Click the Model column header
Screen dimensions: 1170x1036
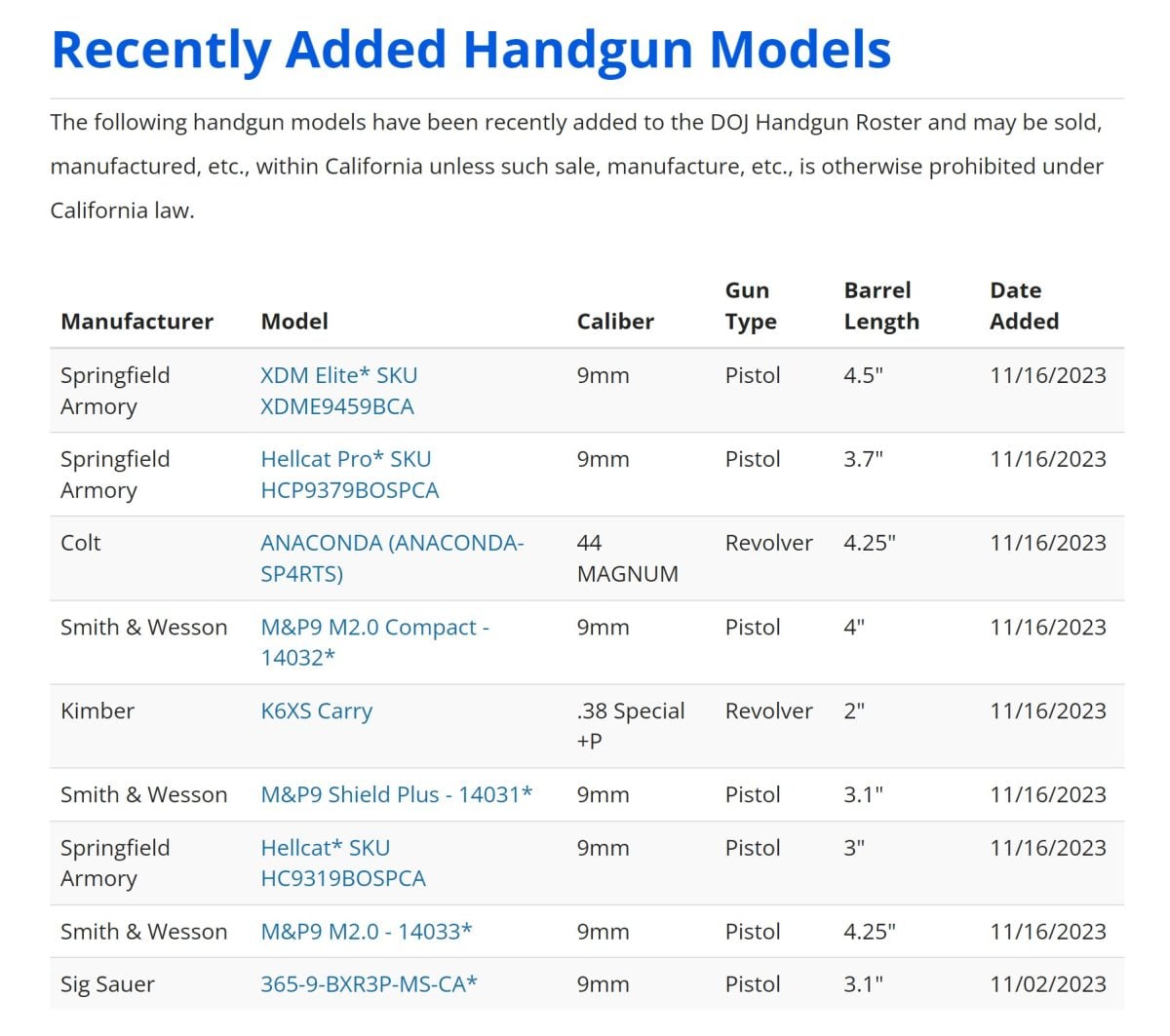[x=294, y=322]
